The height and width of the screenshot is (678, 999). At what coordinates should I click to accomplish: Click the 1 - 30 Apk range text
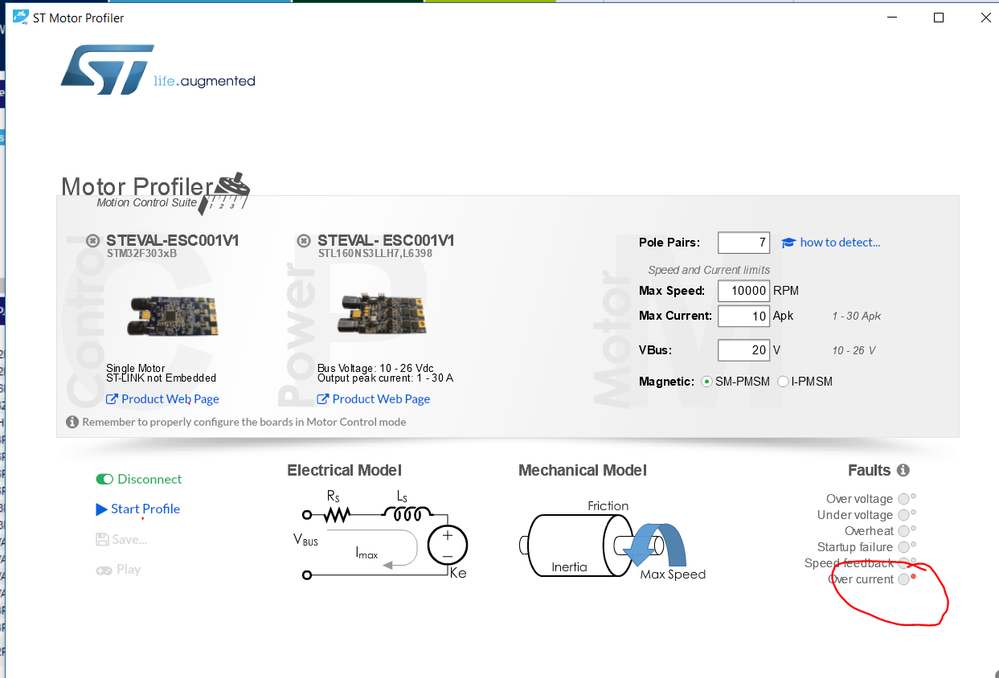point(856,316)
